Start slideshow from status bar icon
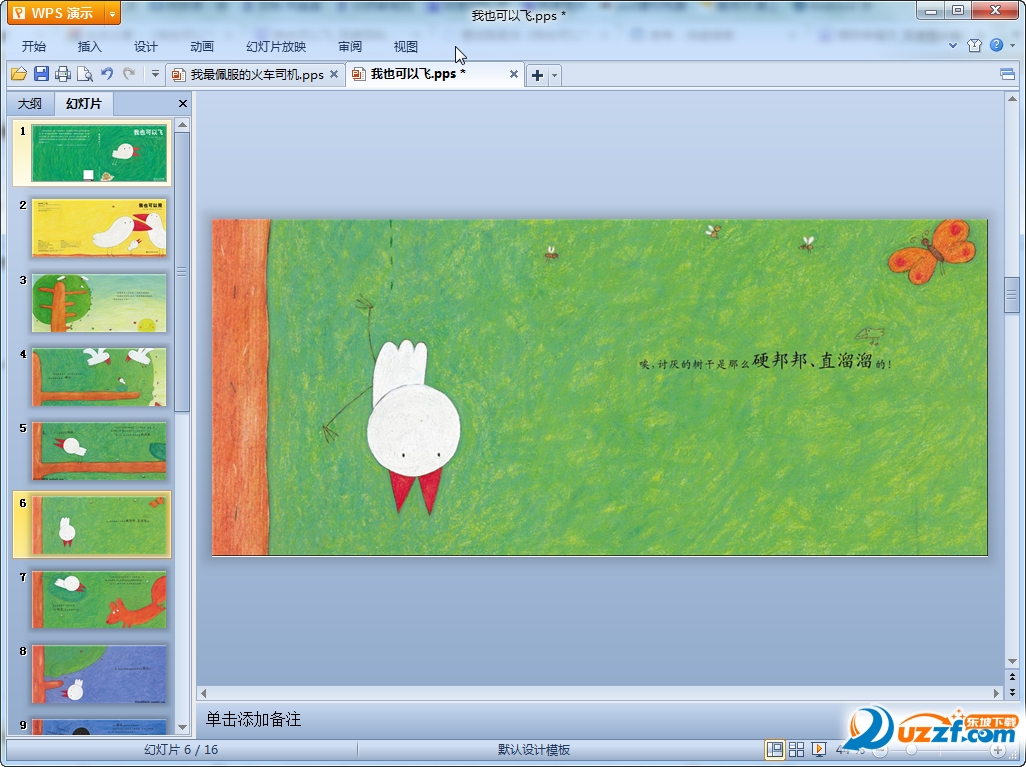The height and width of the screenshot is (767, 1026). tap(819, 749)
